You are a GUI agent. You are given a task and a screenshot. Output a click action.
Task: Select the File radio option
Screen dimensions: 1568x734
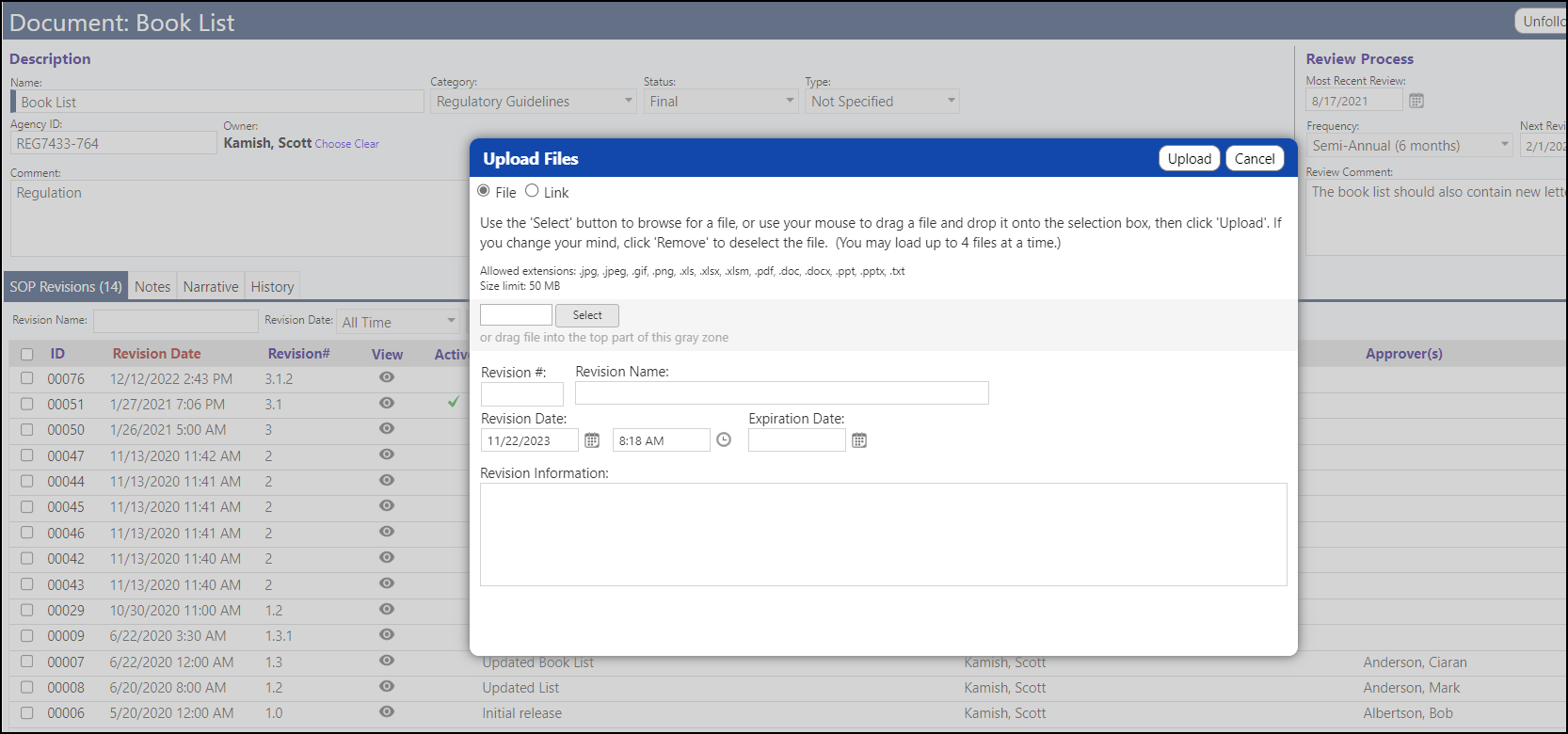coord(484,191)
